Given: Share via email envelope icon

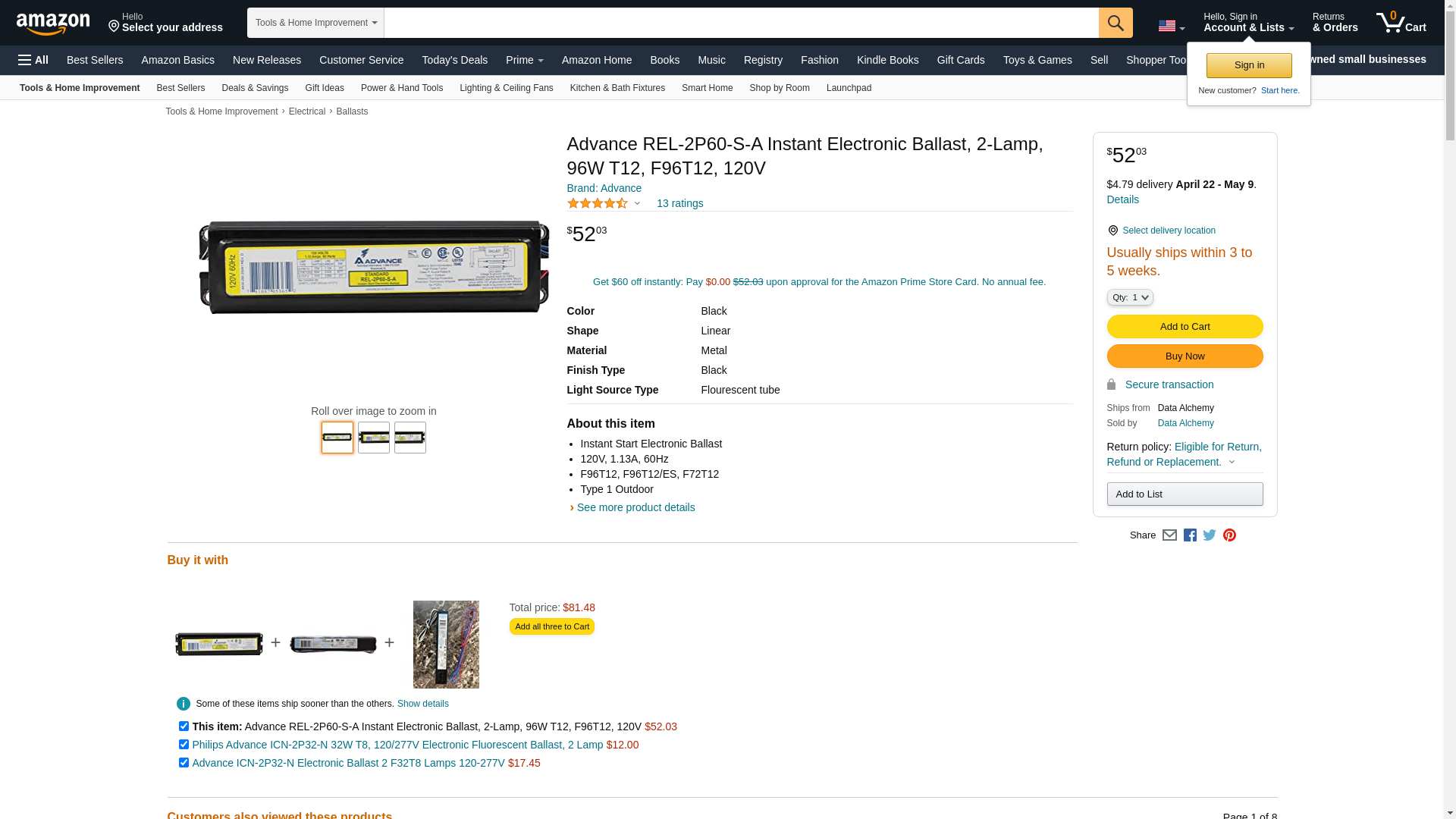Looking at the screenshot, I should [x=1169, y=535].
